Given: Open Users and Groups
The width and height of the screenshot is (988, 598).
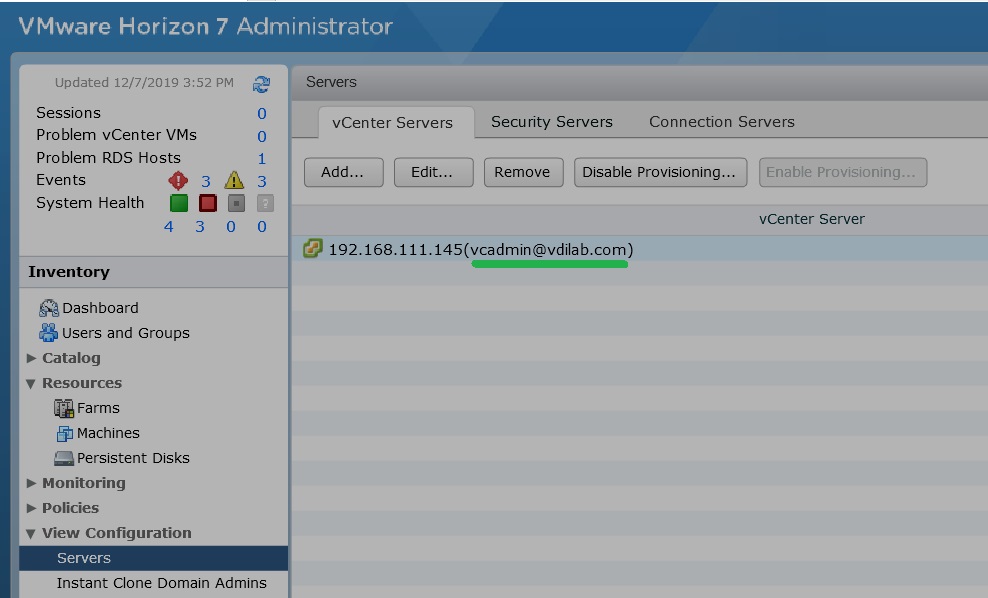Looking at the screenshot, I should pyautogui.click(x=125, y=333).
